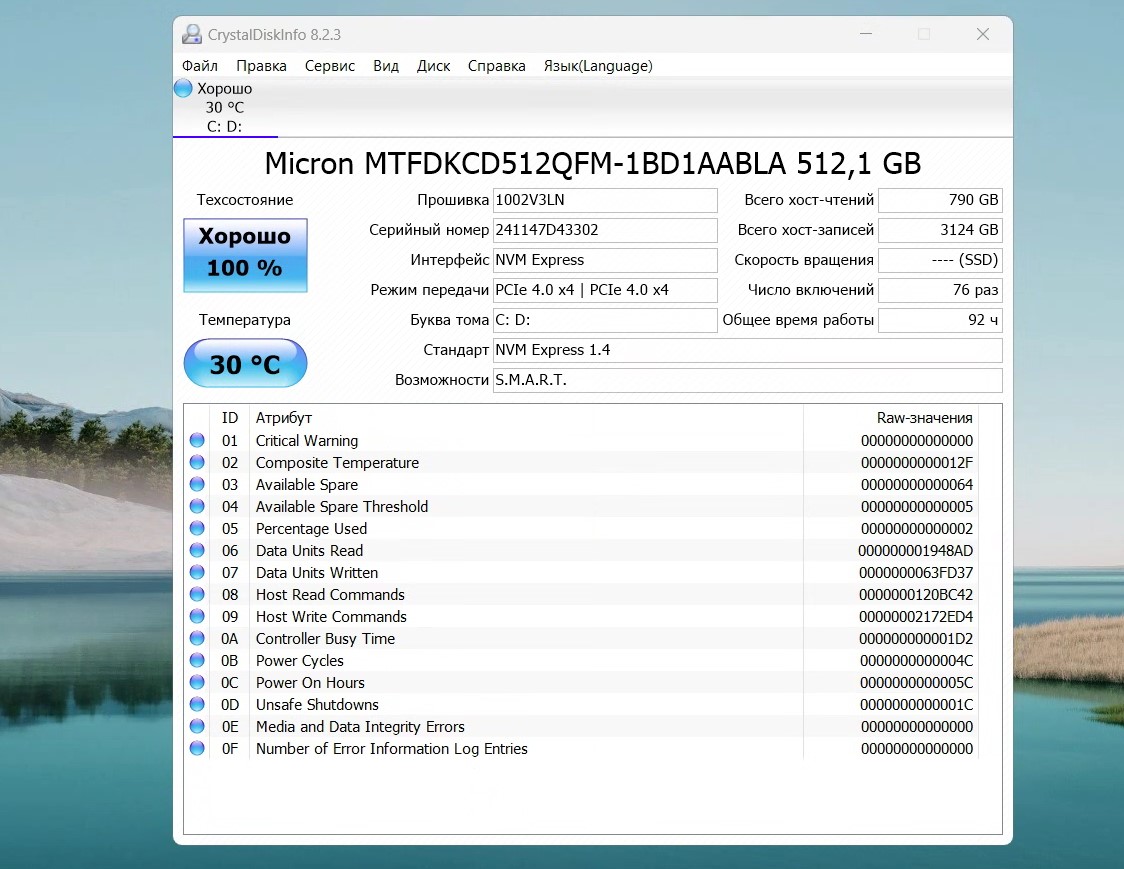Click the Media and Data Integrity Errors indicator
This screenshot has width=1124, height=869.
[x=196, y=726]
